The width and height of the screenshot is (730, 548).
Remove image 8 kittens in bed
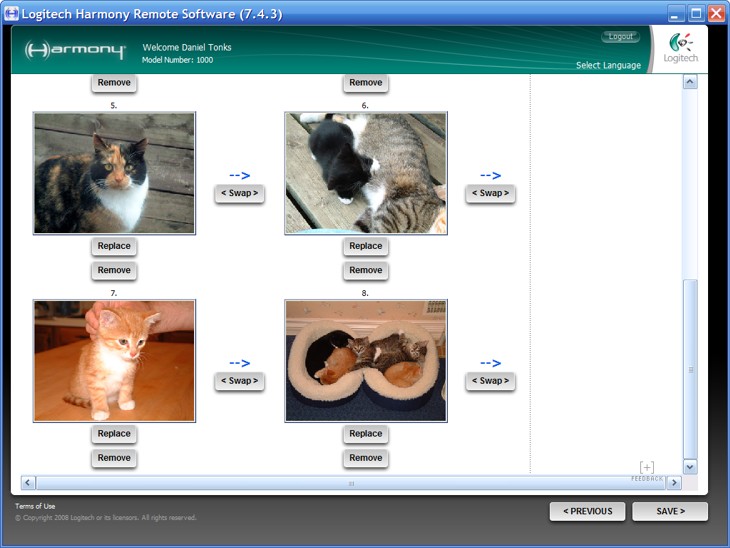click(365, 458)
